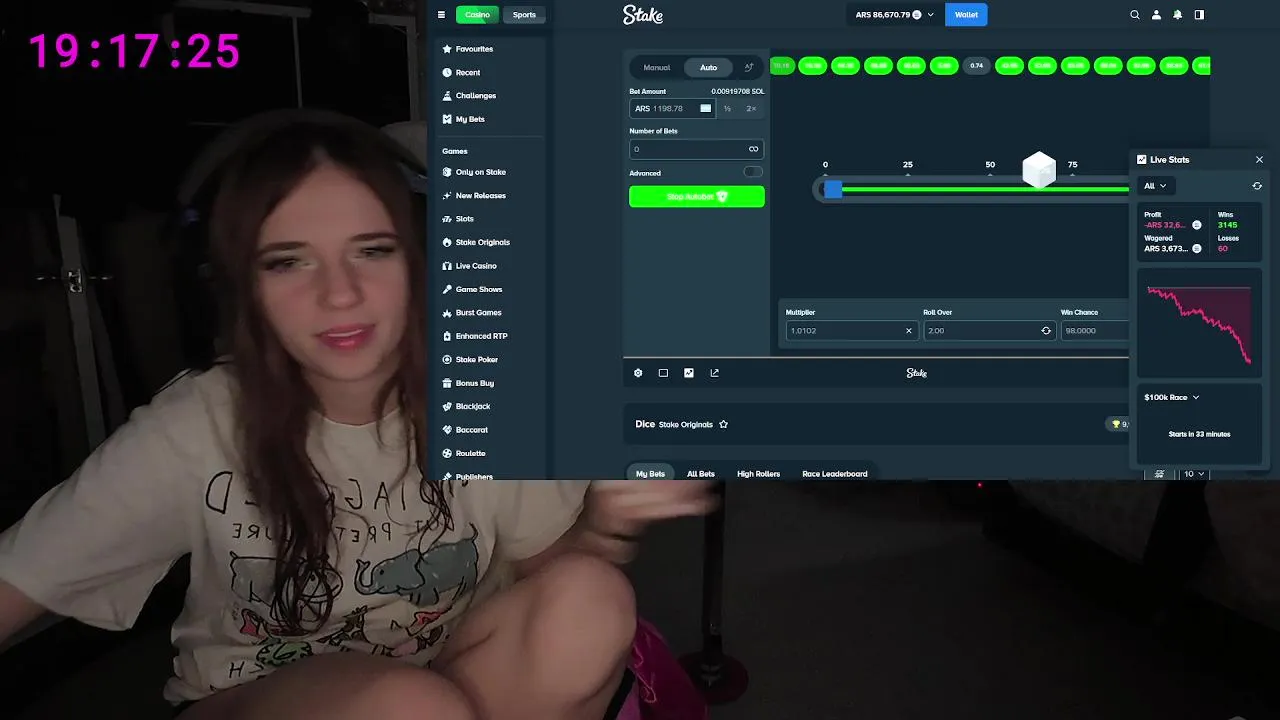
Task: Halve bet with the ½ button
Action: pyautogui.click(x=727, y=108)
